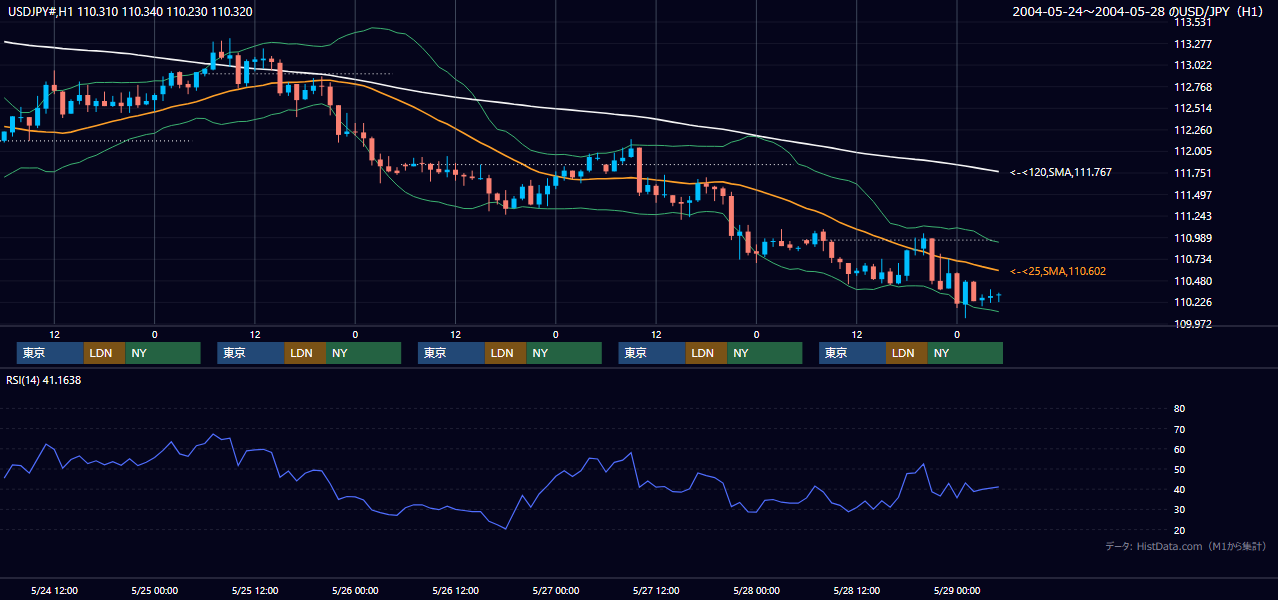Click the 5/27 12:00 time axis label
This screenshot has width=1278, height=600.
point(656,590)
